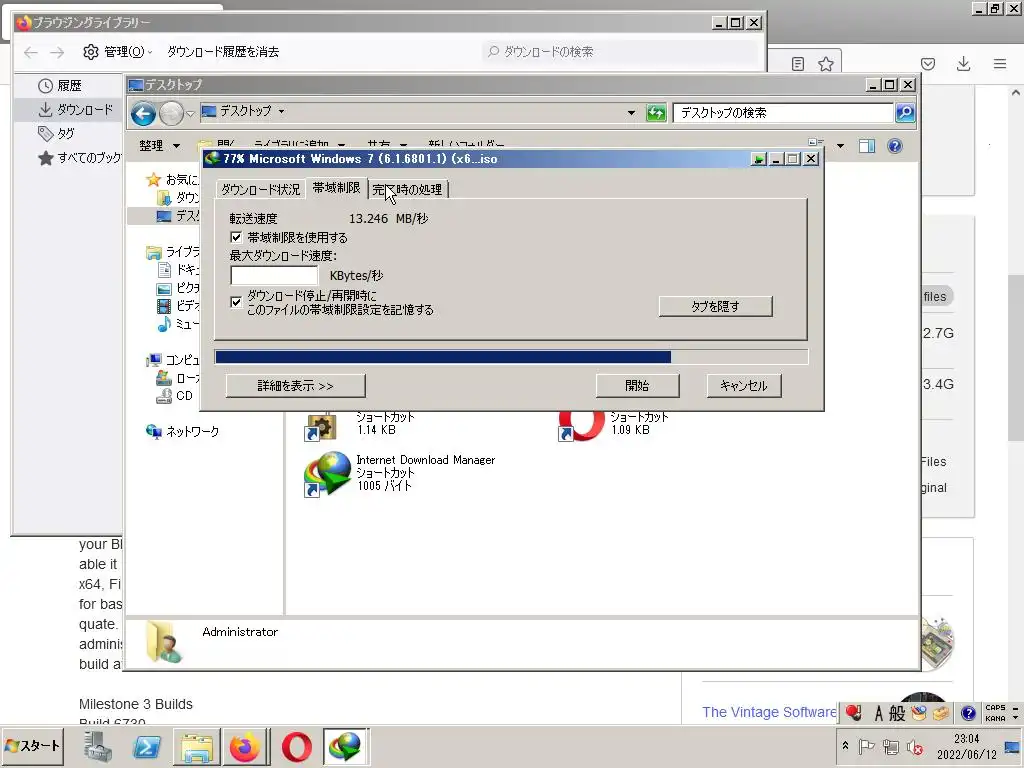Image resolution: width=1024 pixels, height=768 pixels.
Task: Click the Explorer forward arrow button
Action: (171, 114)
